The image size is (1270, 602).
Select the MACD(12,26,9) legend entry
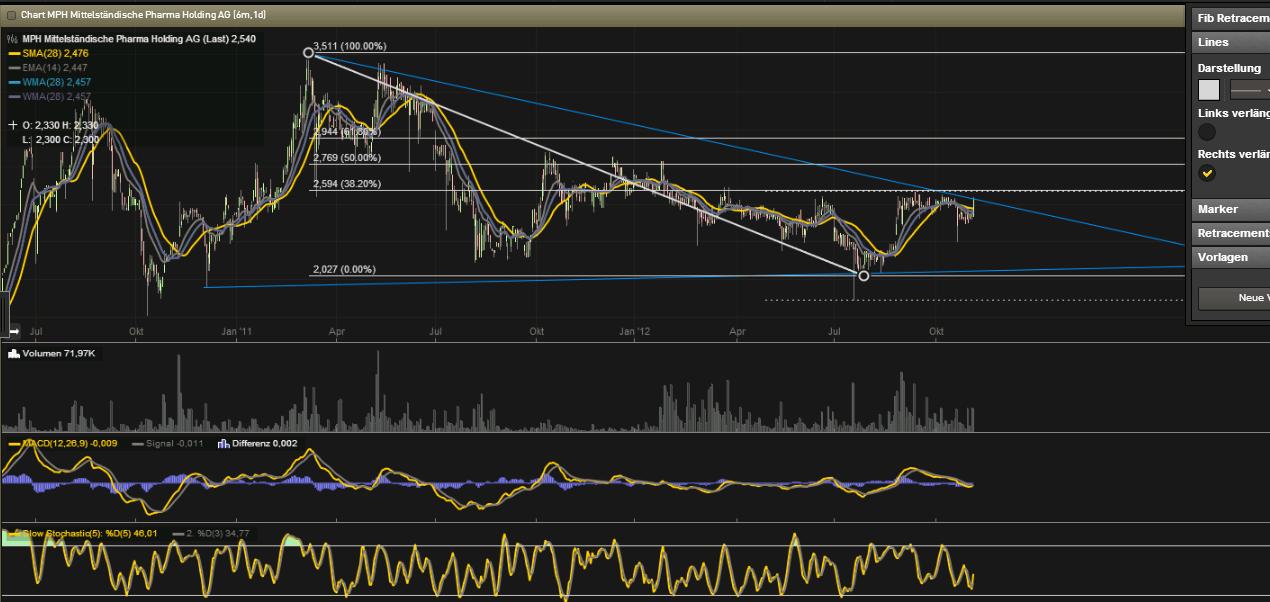tap(62, 443)
